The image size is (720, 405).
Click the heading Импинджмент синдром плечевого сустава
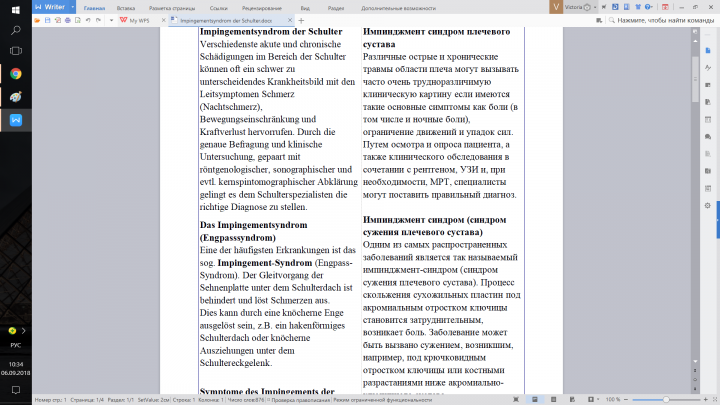click(x=436, y=38)
